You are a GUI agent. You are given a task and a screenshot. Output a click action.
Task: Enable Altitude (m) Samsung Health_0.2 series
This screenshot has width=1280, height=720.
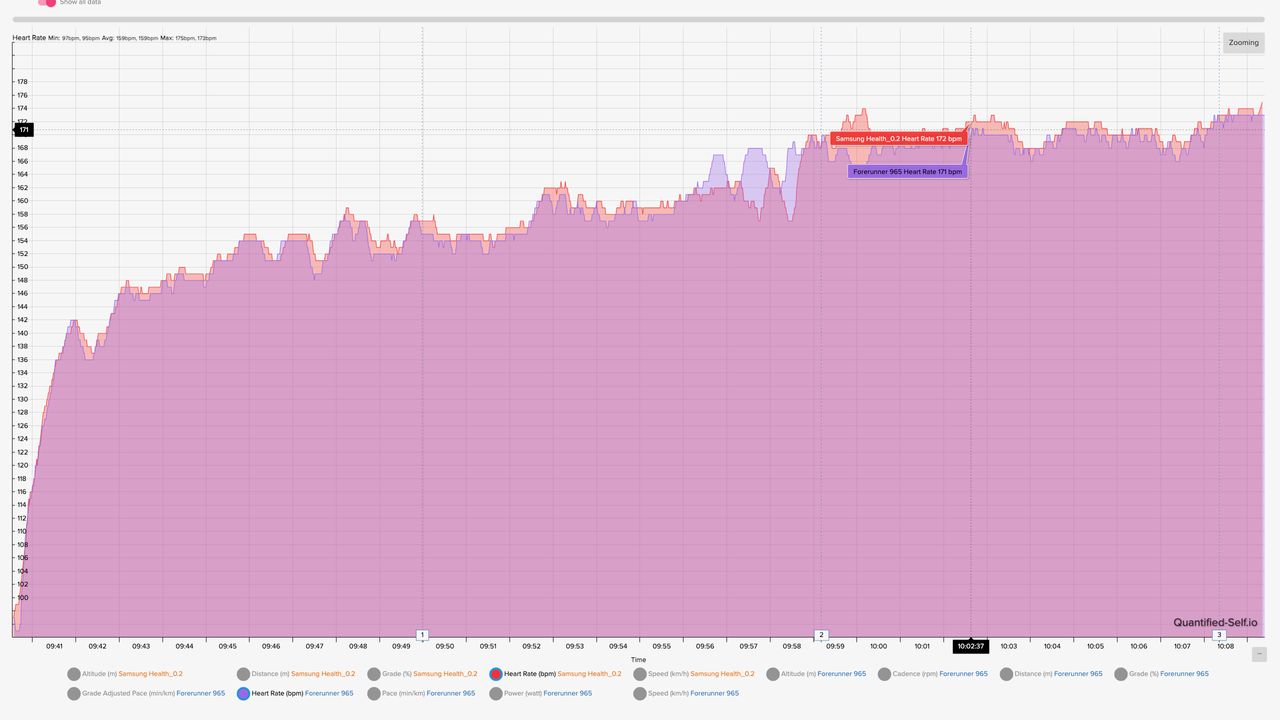pos(74,674)
